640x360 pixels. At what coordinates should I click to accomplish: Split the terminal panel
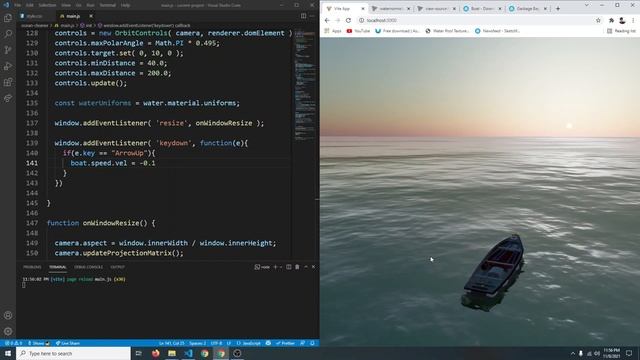[289, 267]
